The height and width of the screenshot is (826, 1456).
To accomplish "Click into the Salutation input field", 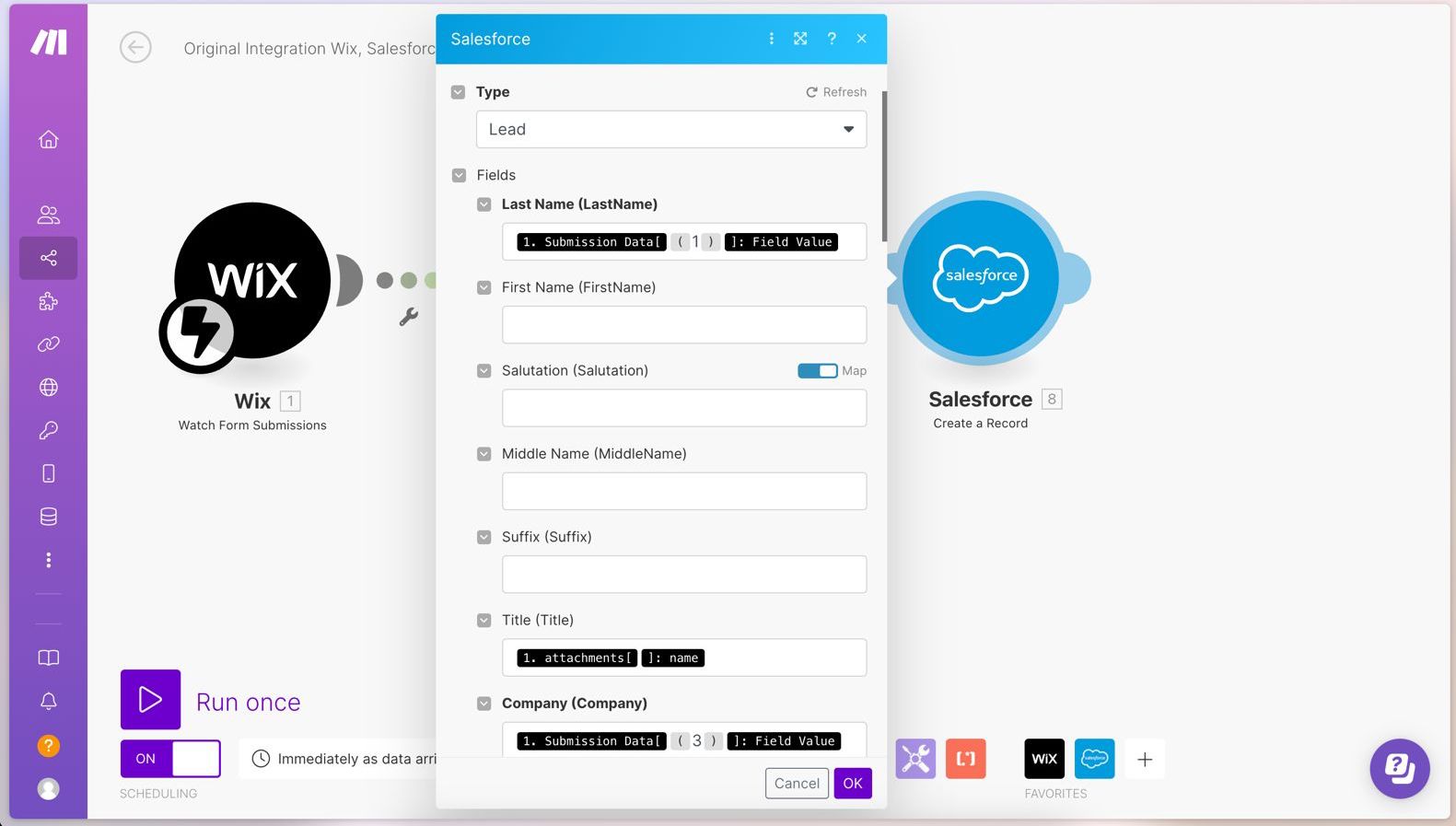I will [684, 408].
